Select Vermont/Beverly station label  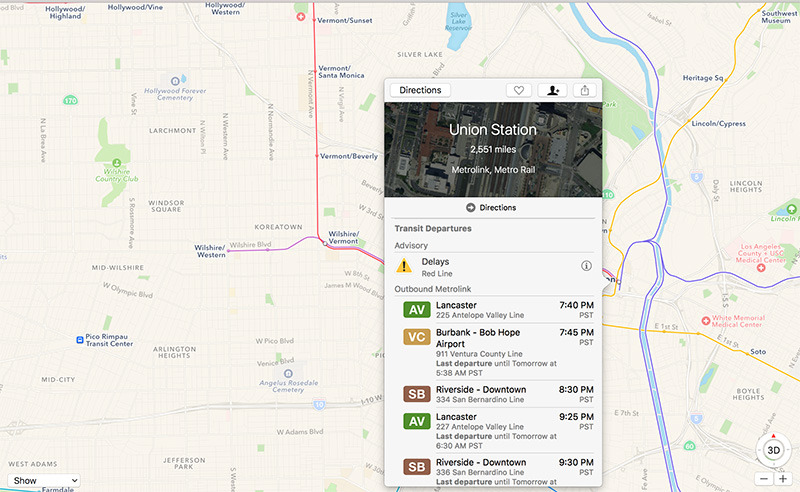point(349,156)
